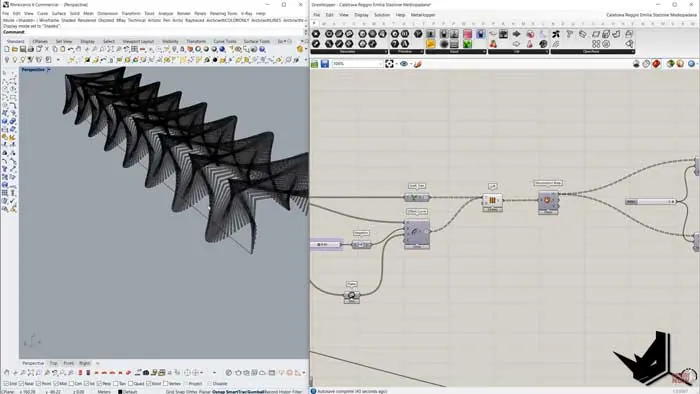Click the number slider on the right of the Grasshopper canvas
The height and width of the screenshot is (394, 700).
point(651,202)
